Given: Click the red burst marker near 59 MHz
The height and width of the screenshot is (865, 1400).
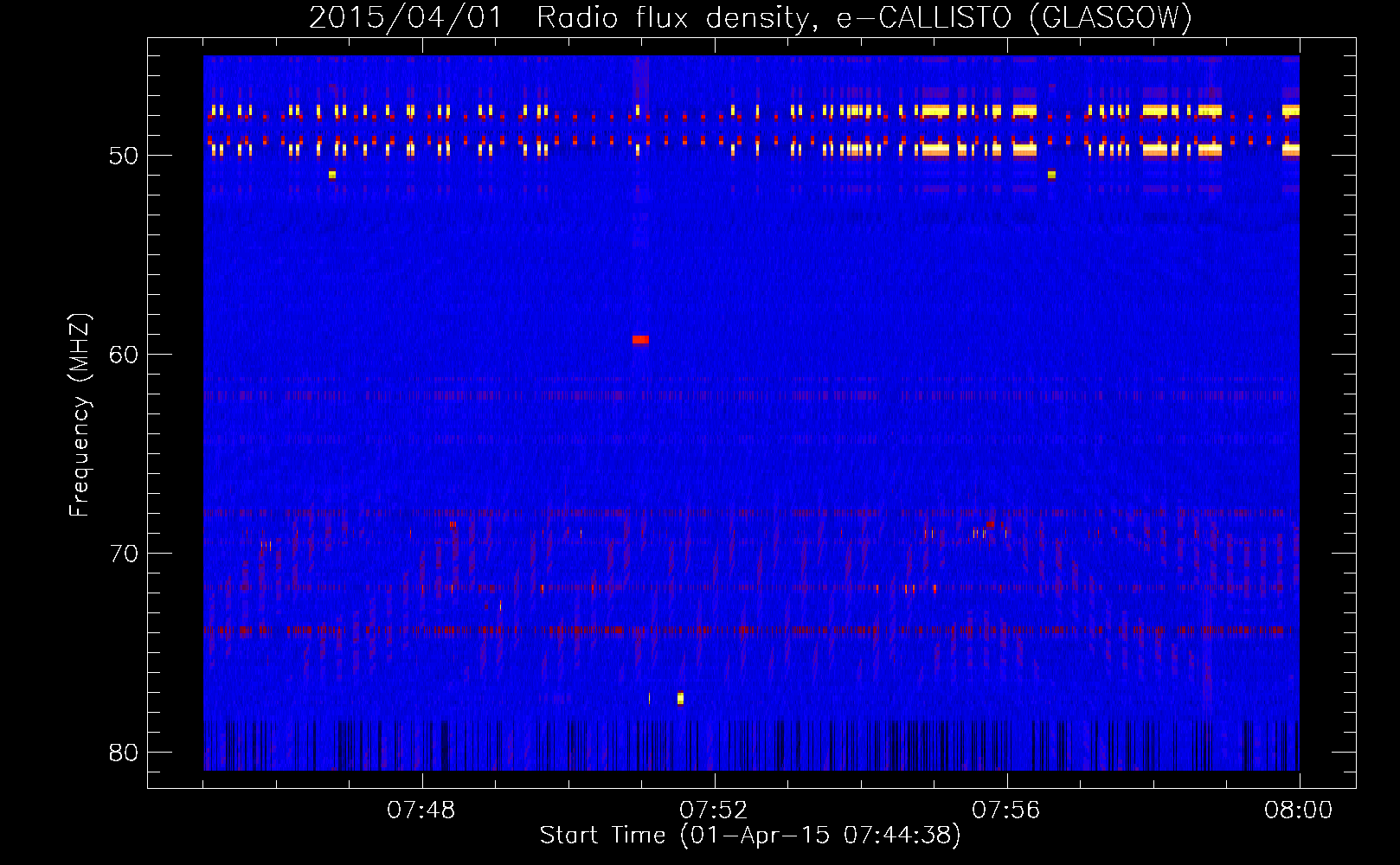Looking at the screenshot, I should click(640, 340).
